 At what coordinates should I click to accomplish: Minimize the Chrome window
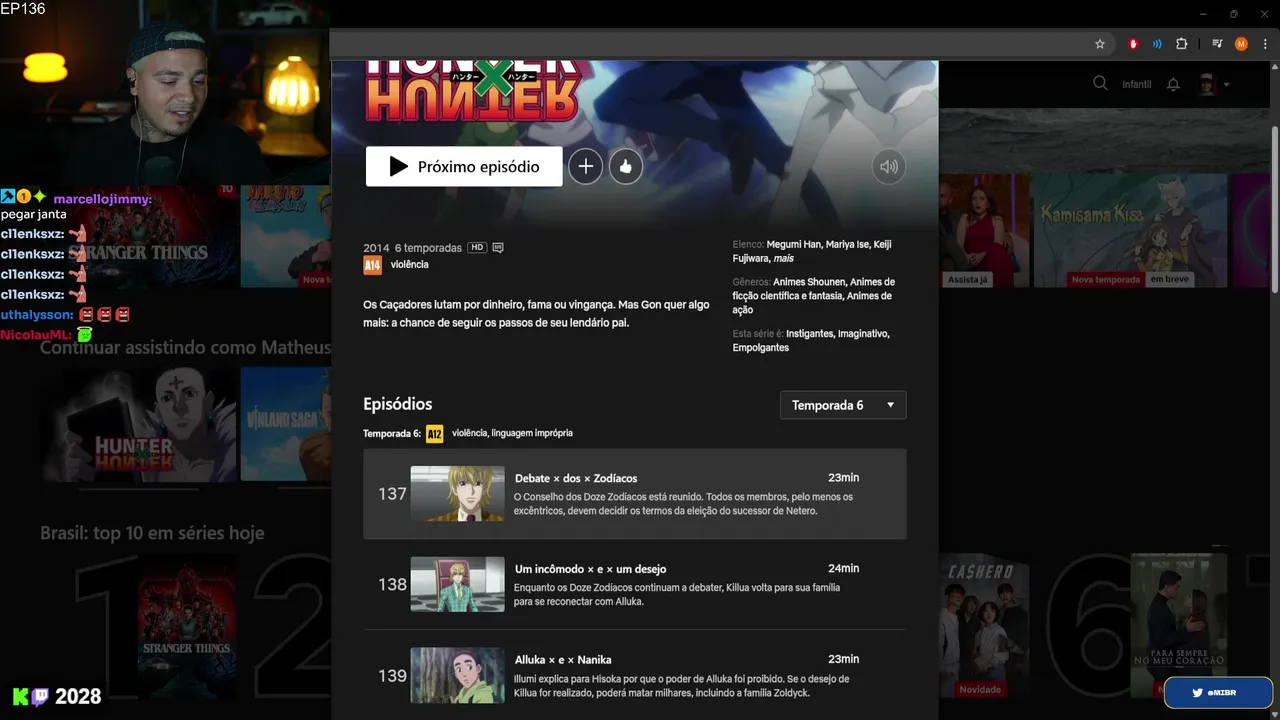click(1205, 14)
